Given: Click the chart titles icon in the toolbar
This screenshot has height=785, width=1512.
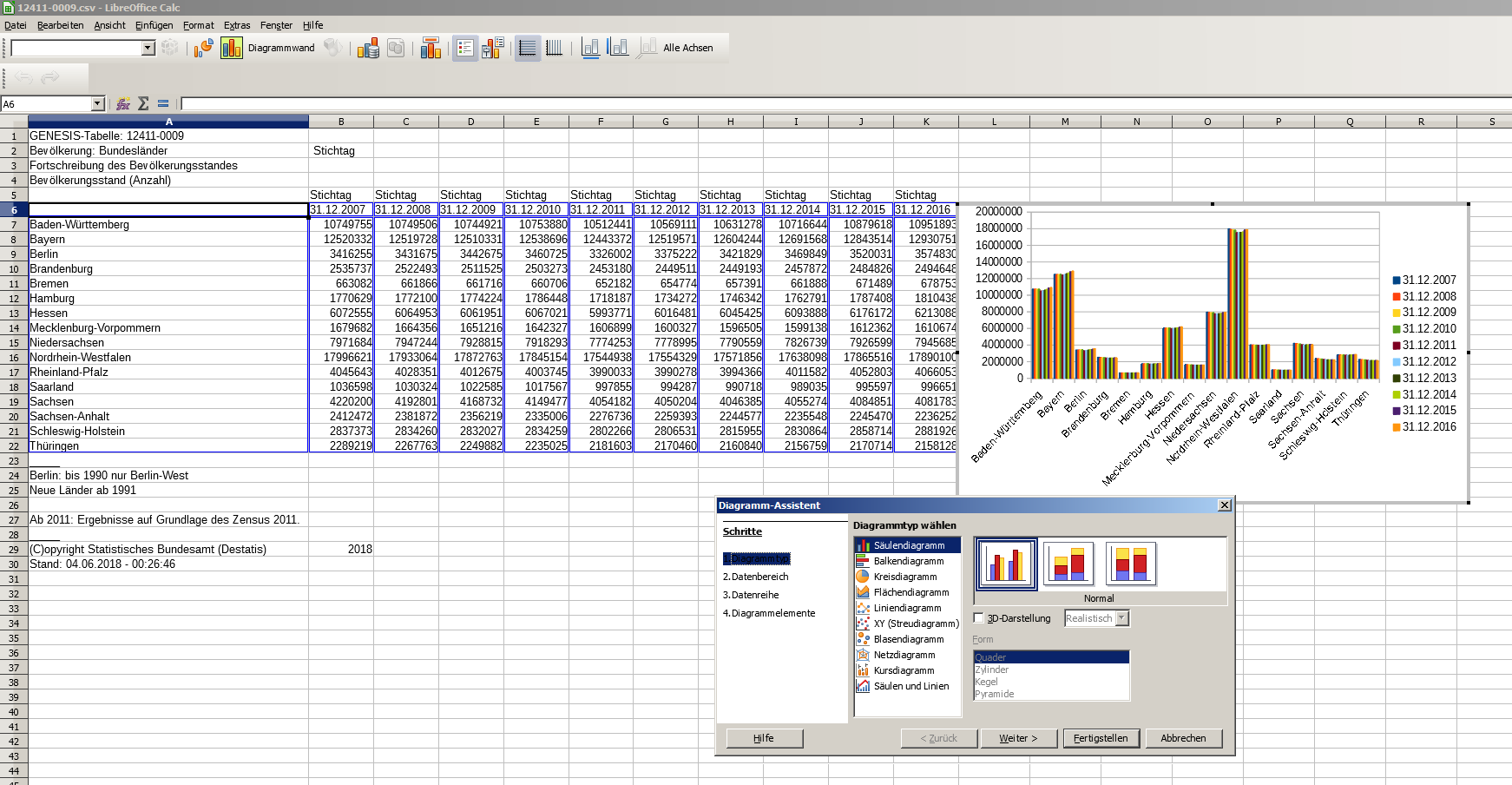Looking at the screenshot, I should click(431, 48).
